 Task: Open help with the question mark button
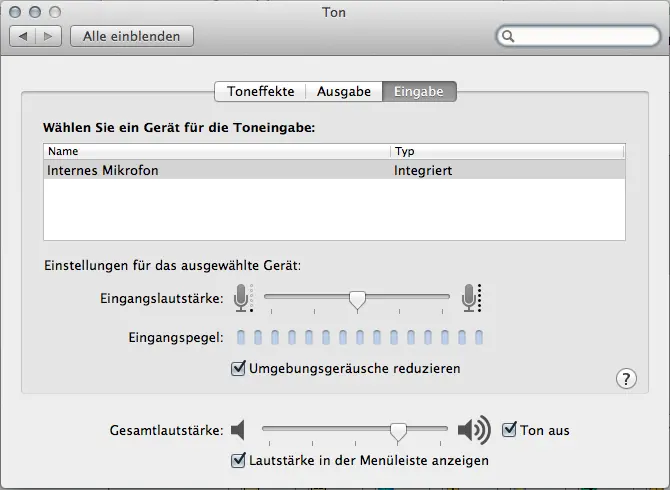coord(626,378)
